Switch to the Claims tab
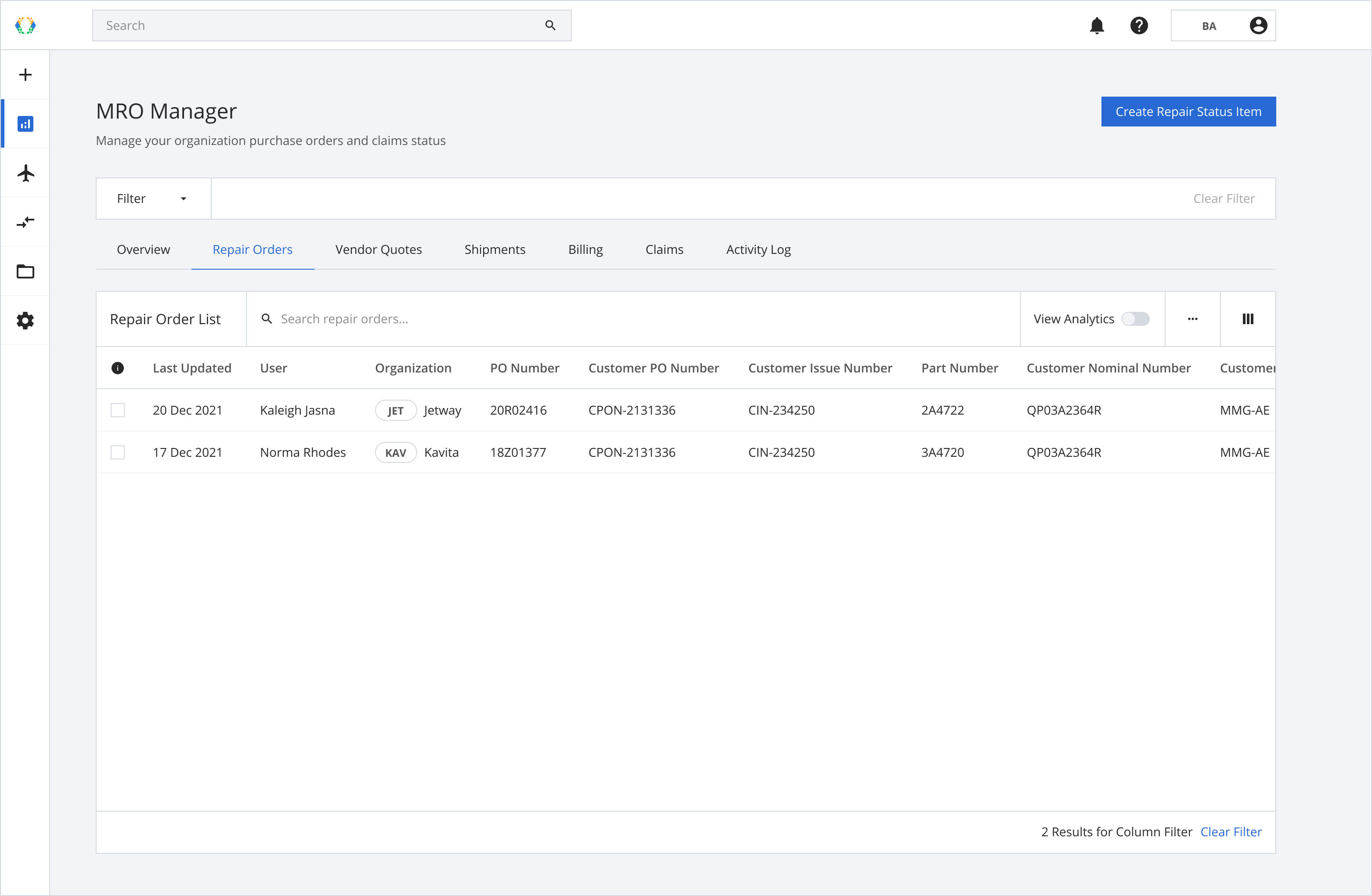 tap(664, 249)
